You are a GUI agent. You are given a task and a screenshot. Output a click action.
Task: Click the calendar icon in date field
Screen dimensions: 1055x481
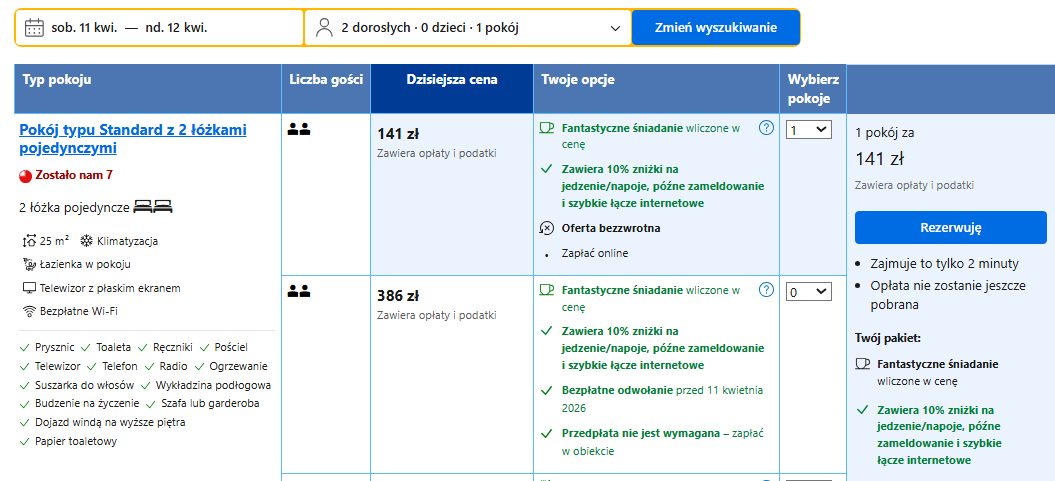point(34,28)
